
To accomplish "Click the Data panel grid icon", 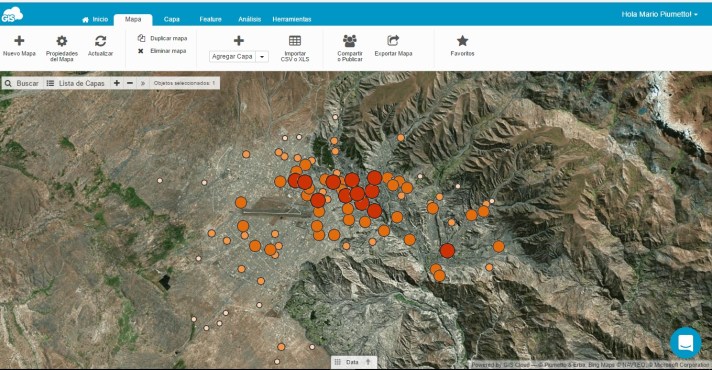I will (338, 362).
